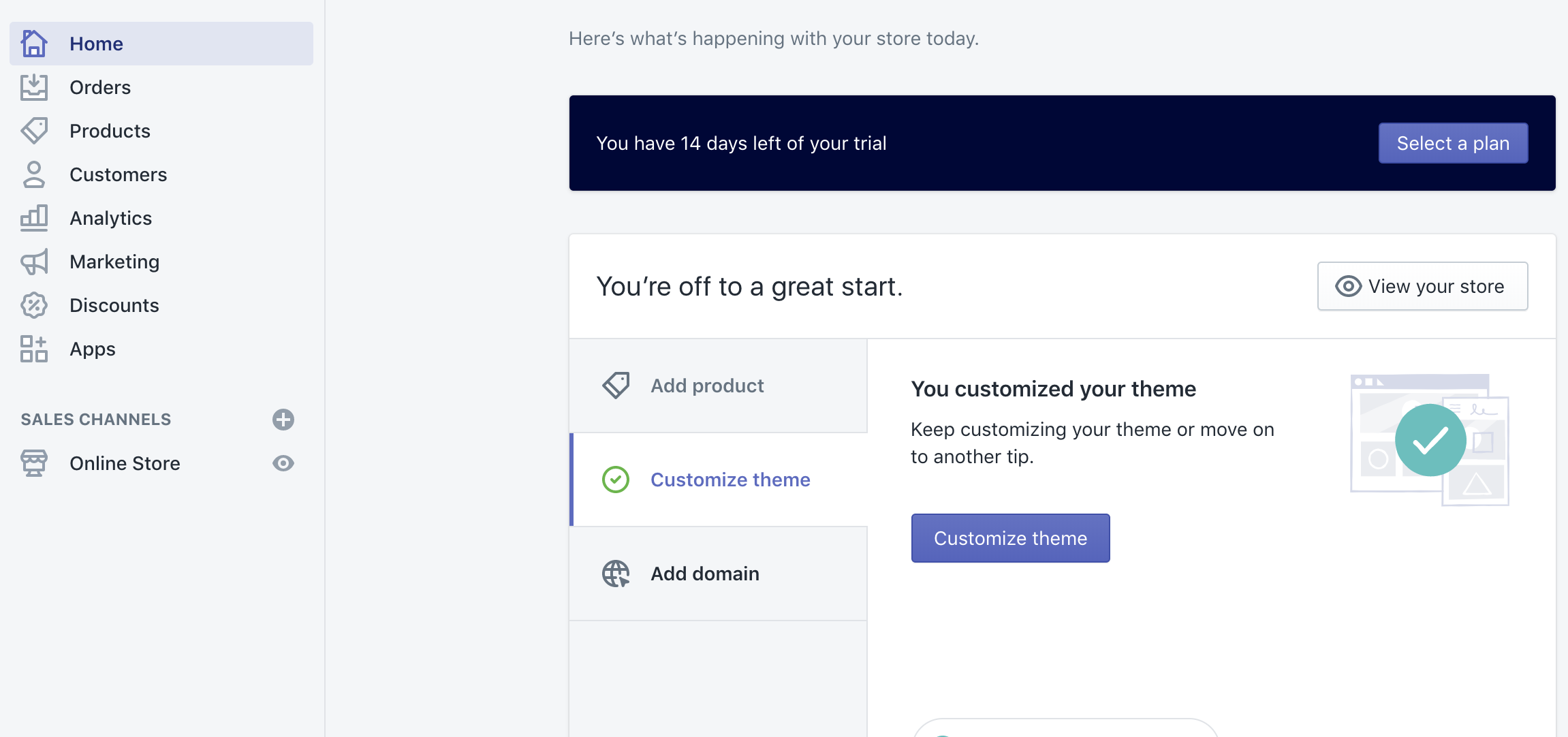Image resolution: width=1568 pixels, height=737 pixels.
Task: Click the Marketing megaphone icon
Action: click(33, 262)
